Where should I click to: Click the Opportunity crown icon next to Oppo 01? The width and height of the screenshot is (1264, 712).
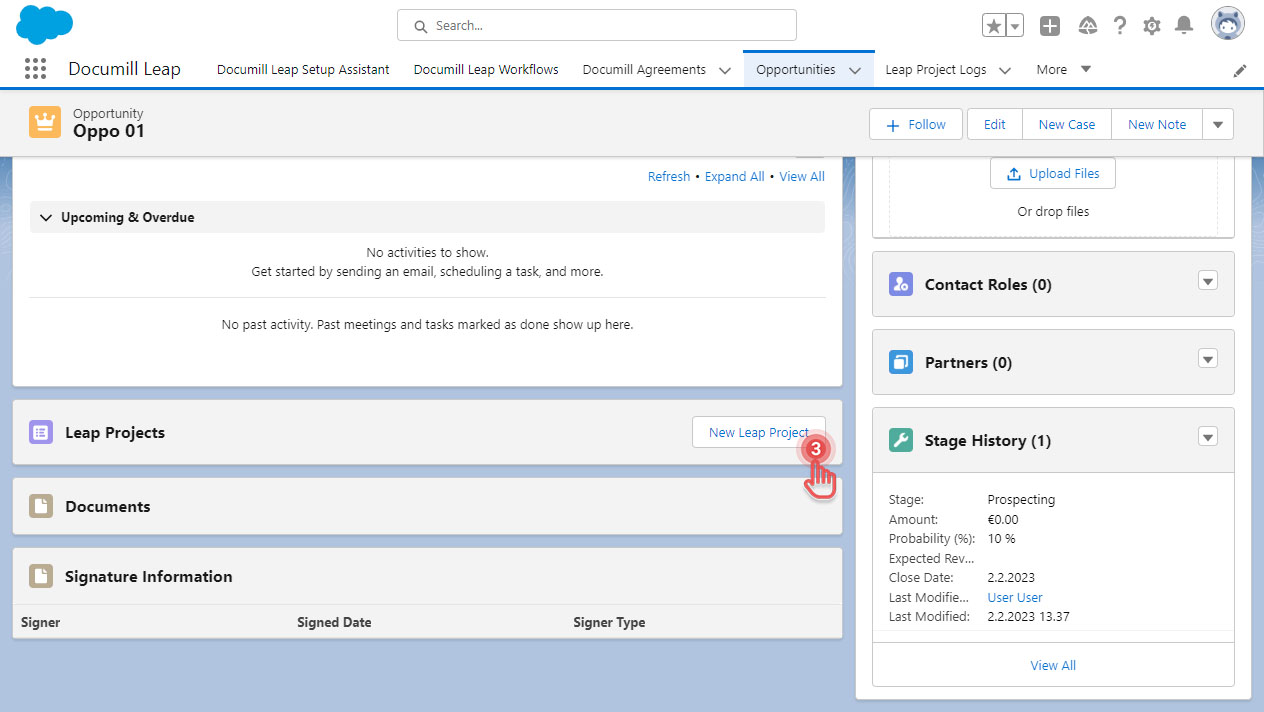click(45, 121)
